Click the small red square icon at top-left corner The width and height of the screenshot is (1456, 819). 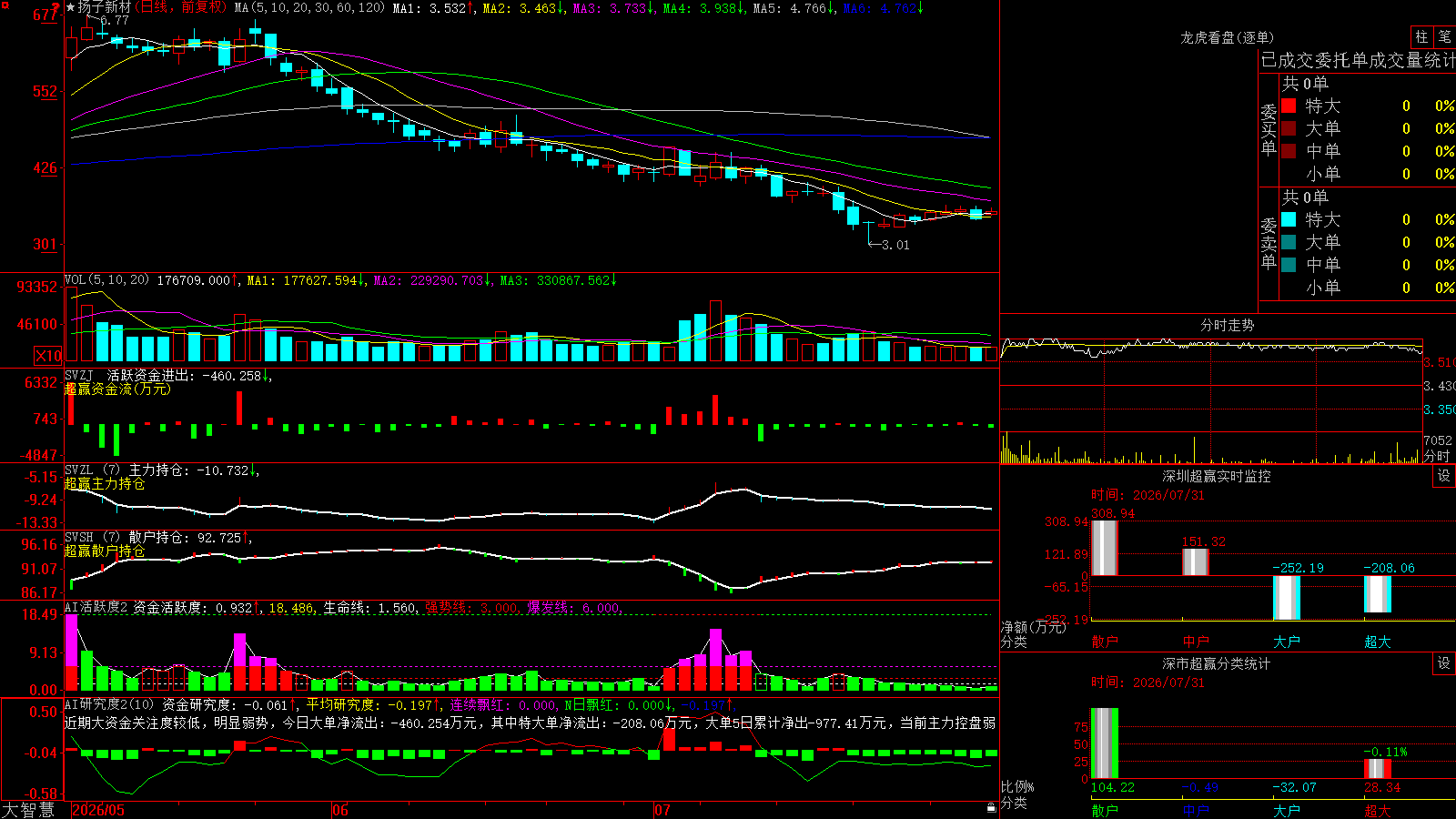4,4
